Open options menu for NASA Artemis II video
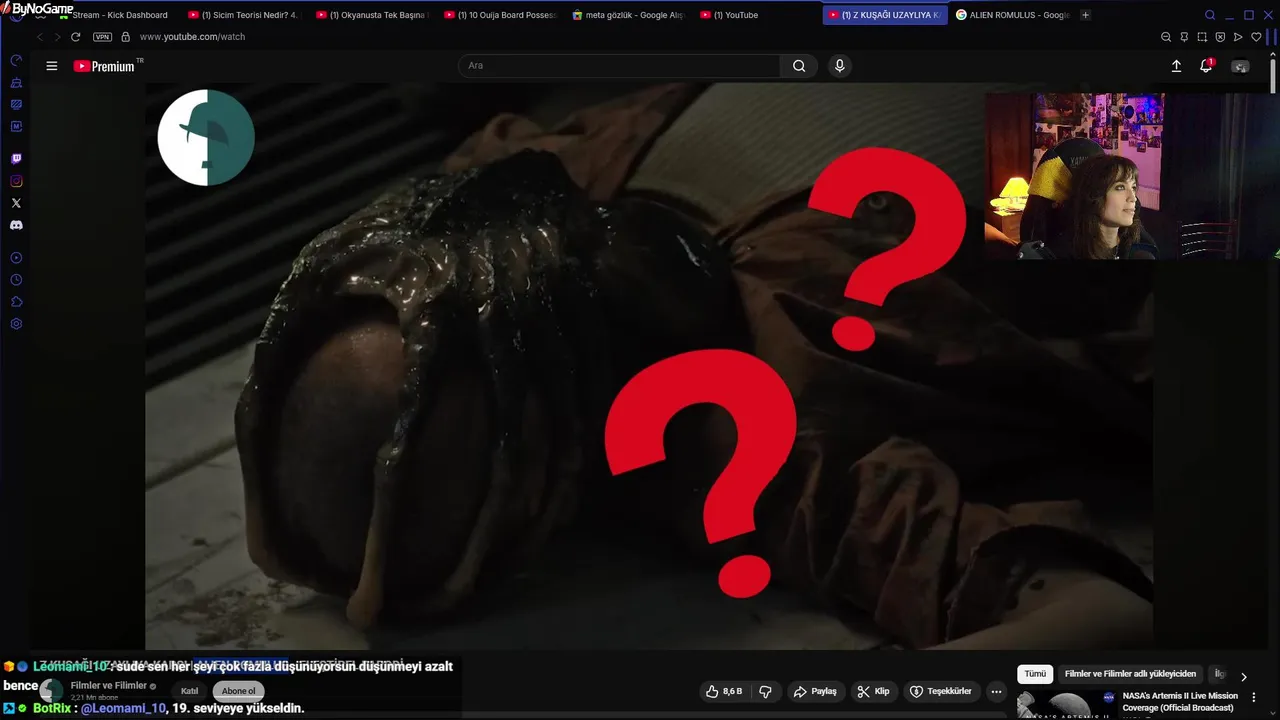 click(1254, 697)
